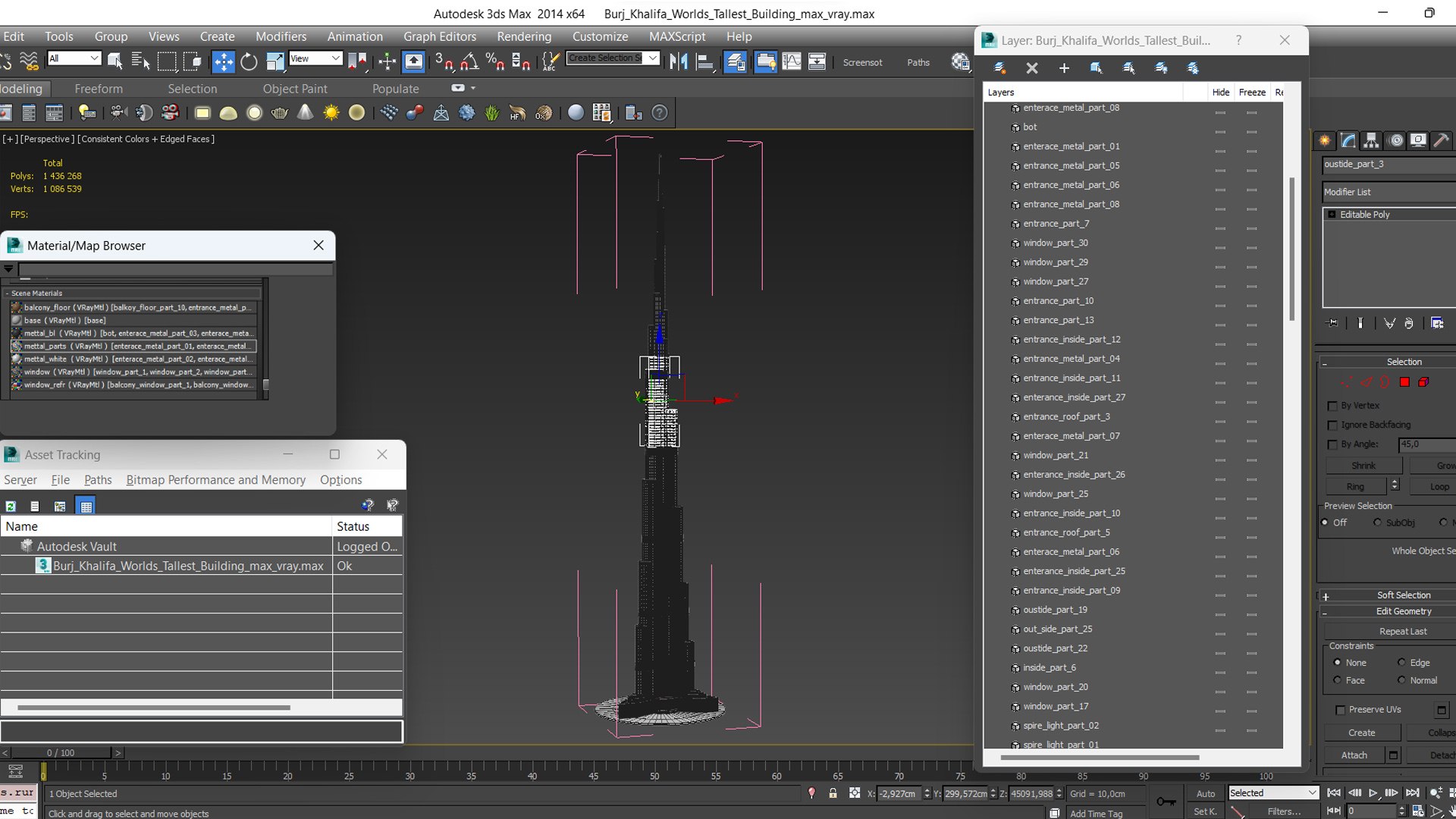Click the teapot primitive icon
This screenshot has width=1456, height=819.
click(279, 113)
